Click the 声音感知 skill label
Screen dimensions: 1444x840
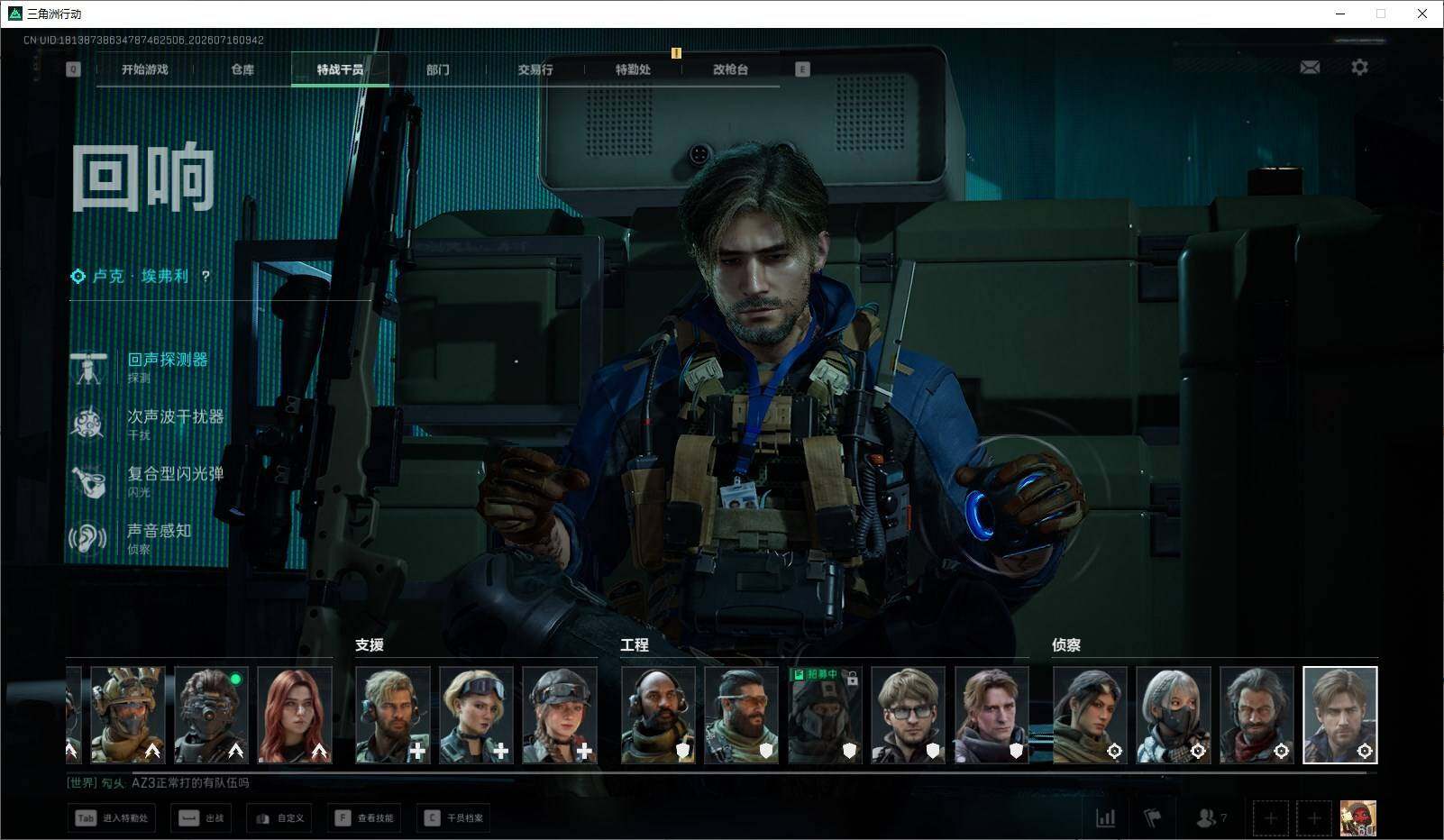[160, 531]
